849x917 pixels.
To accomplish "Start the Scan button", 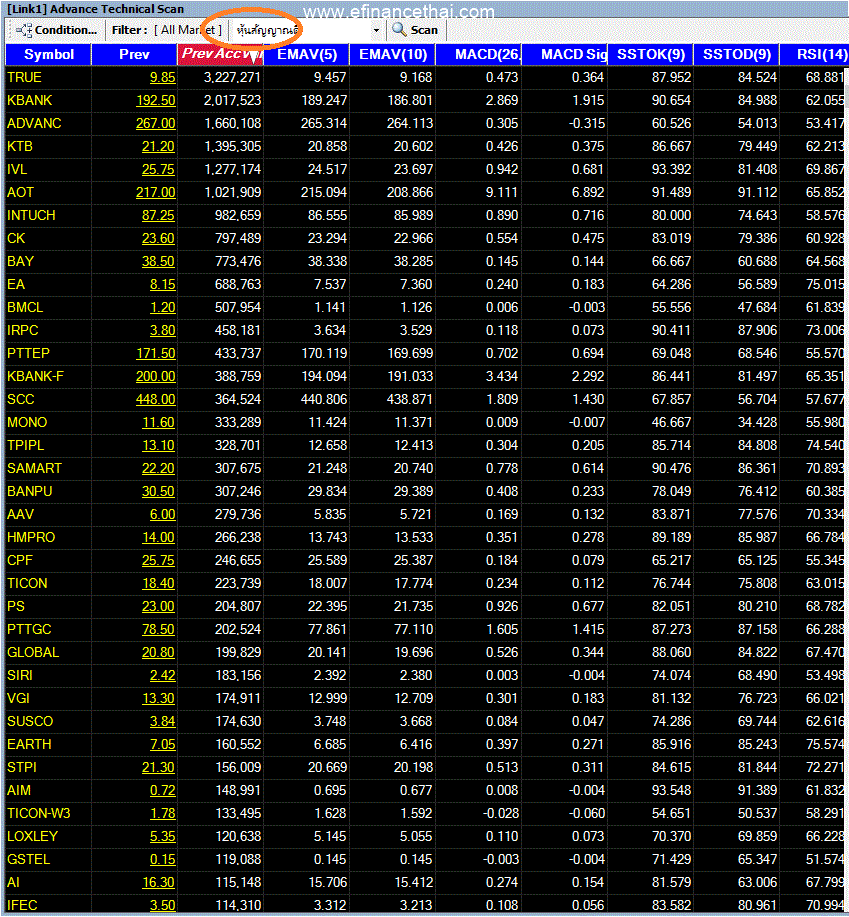I will pyautogui.click(x=415, y=30).
